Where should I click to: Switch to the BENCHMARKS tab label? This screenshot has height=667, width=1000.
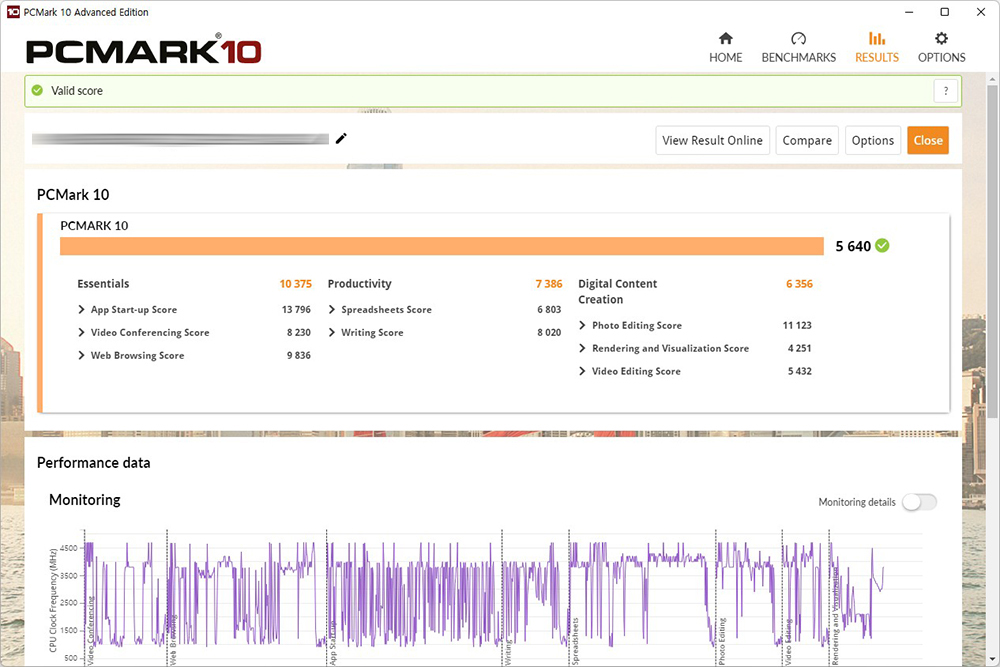tap(798, 57)
